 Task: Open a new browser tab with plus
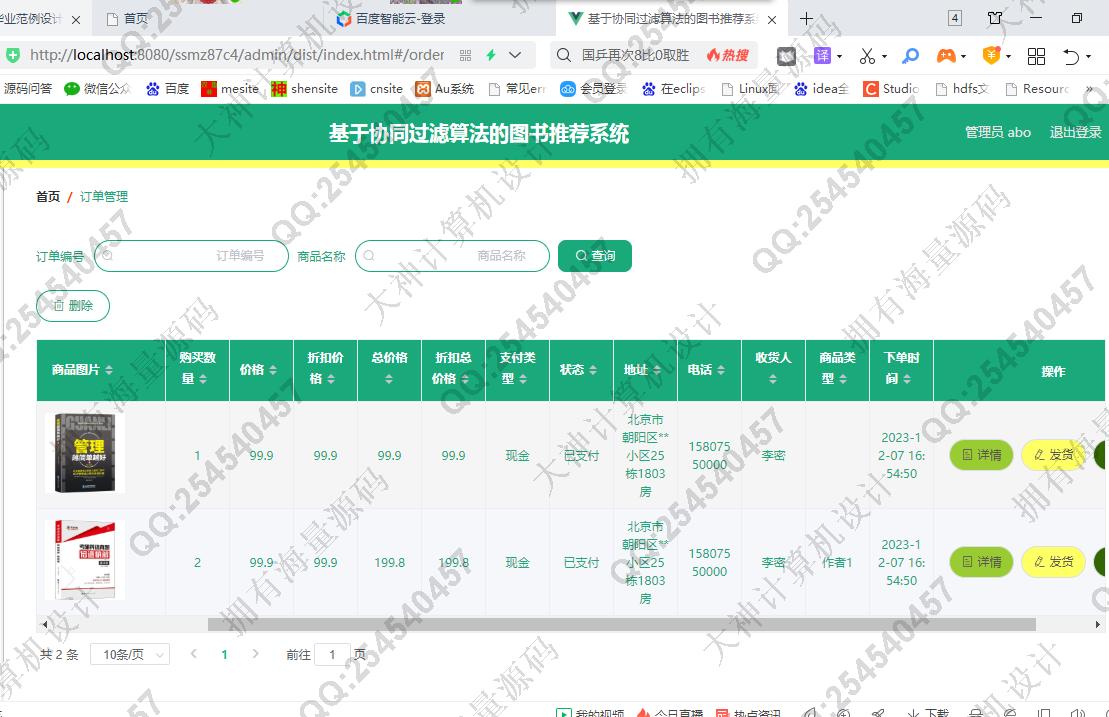(x=806, y=19)
